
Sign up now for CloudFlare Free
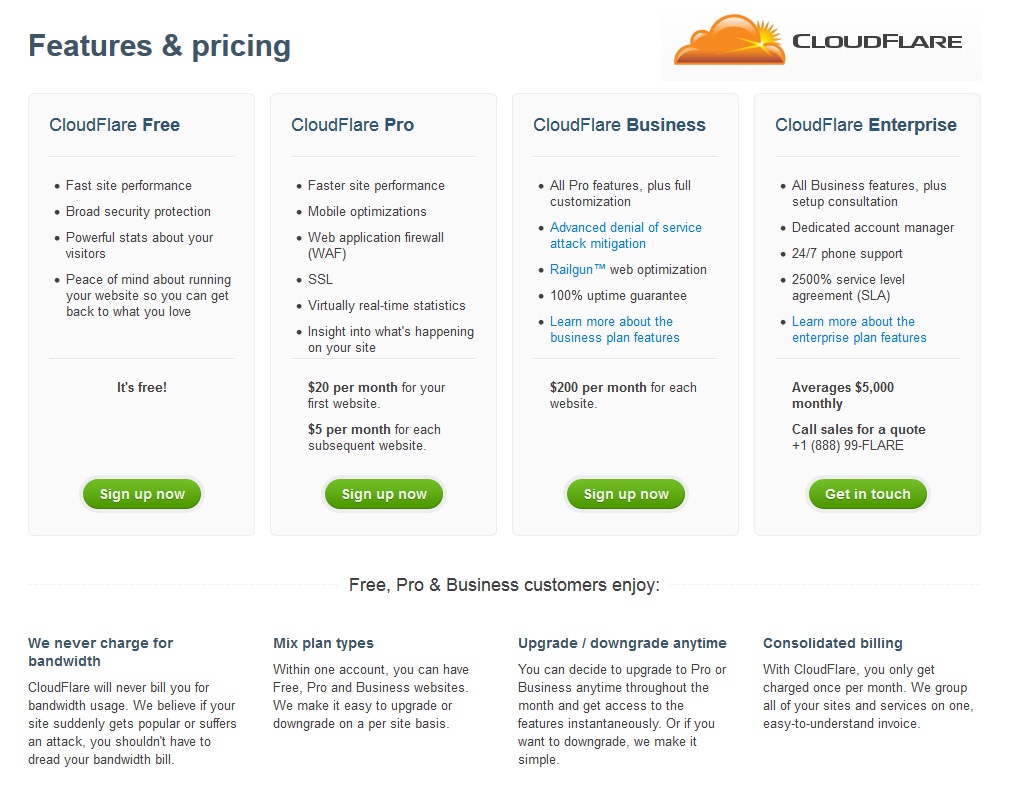pyautogui.click(x=142, y=494)
